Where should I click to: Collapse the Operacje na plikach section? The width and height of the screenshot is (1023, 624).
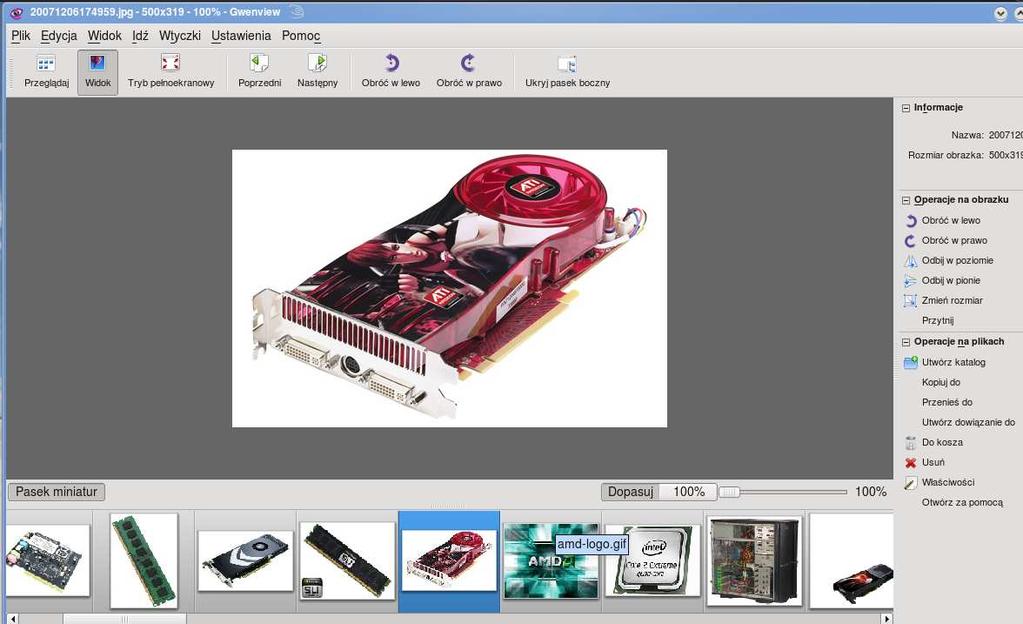[x=906, y=342]
